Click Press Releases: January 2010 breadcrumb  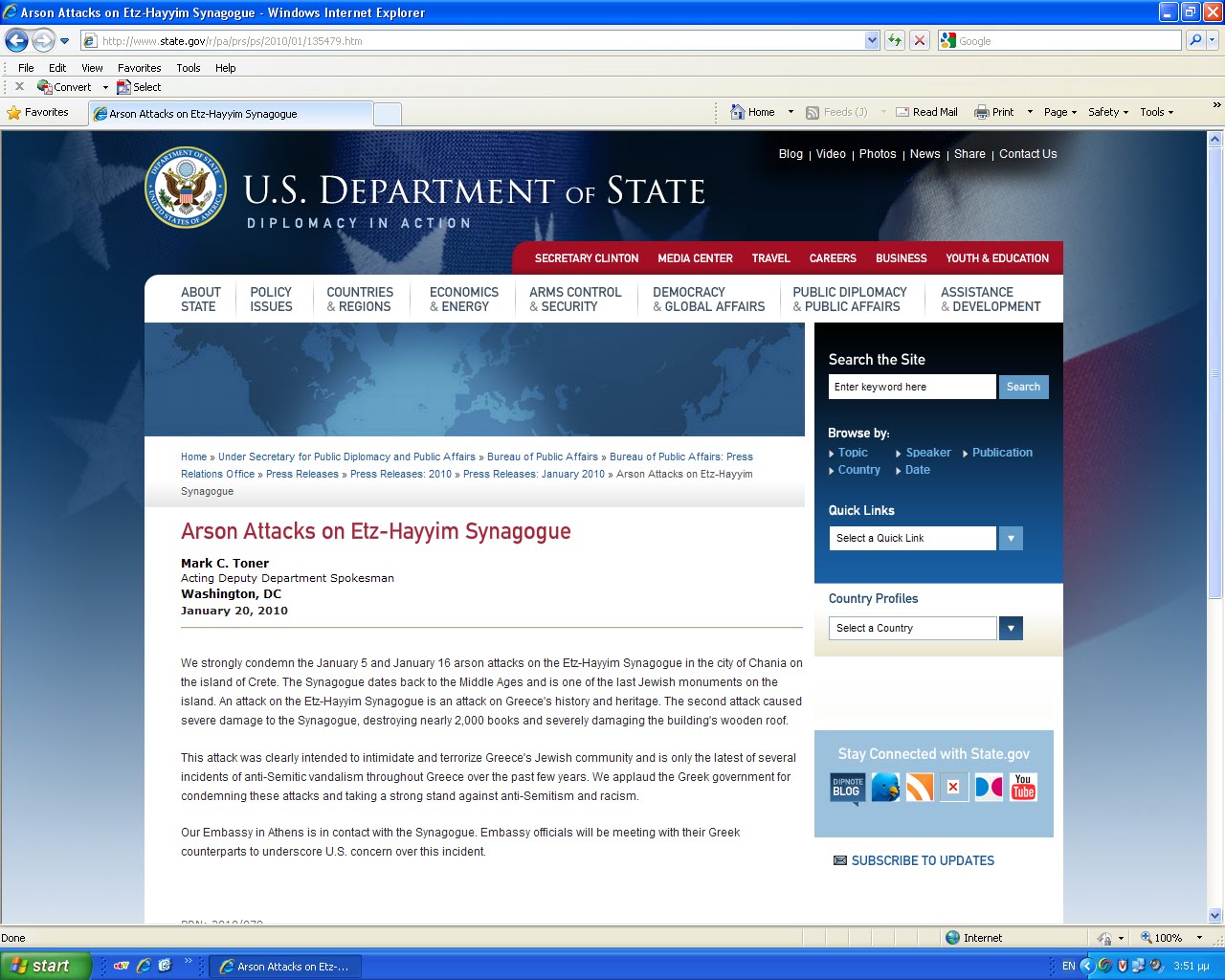click(x=534, y=474)
